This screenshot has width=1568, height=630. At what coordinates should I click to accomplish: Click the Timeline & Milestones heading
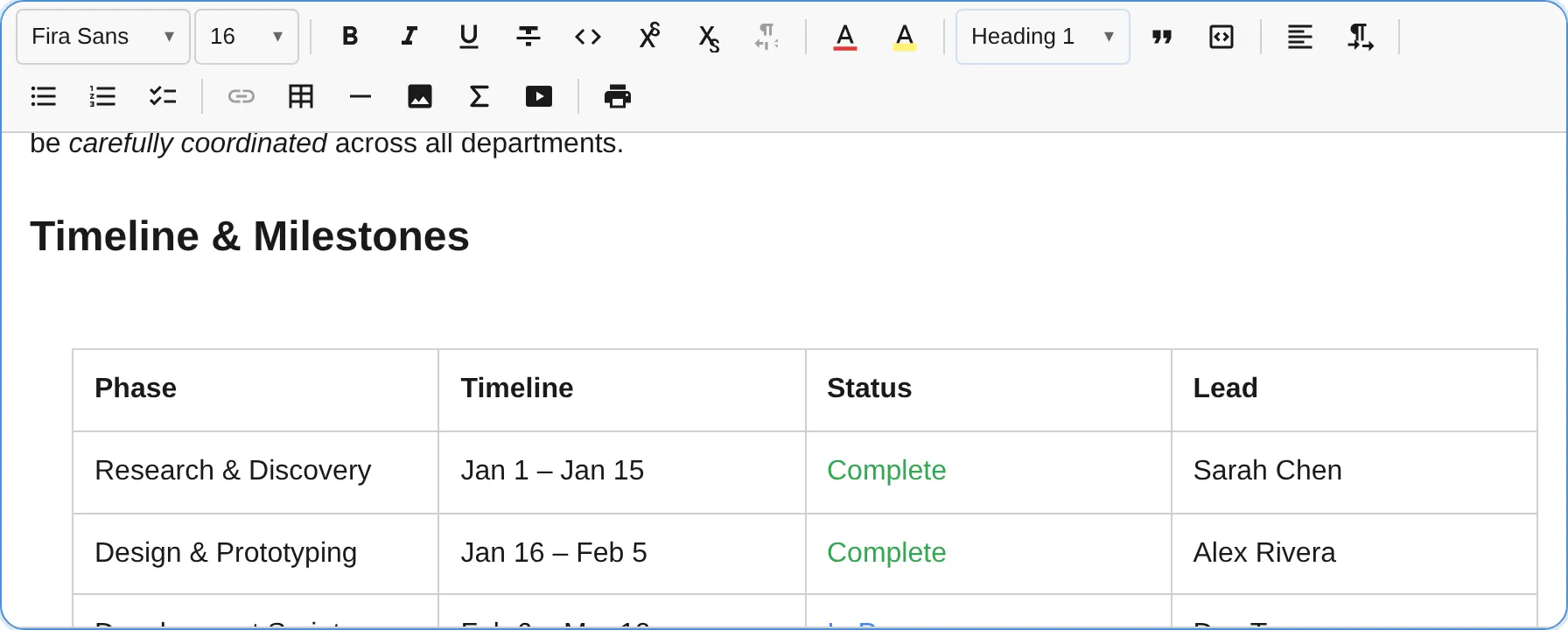coord(249,236)
